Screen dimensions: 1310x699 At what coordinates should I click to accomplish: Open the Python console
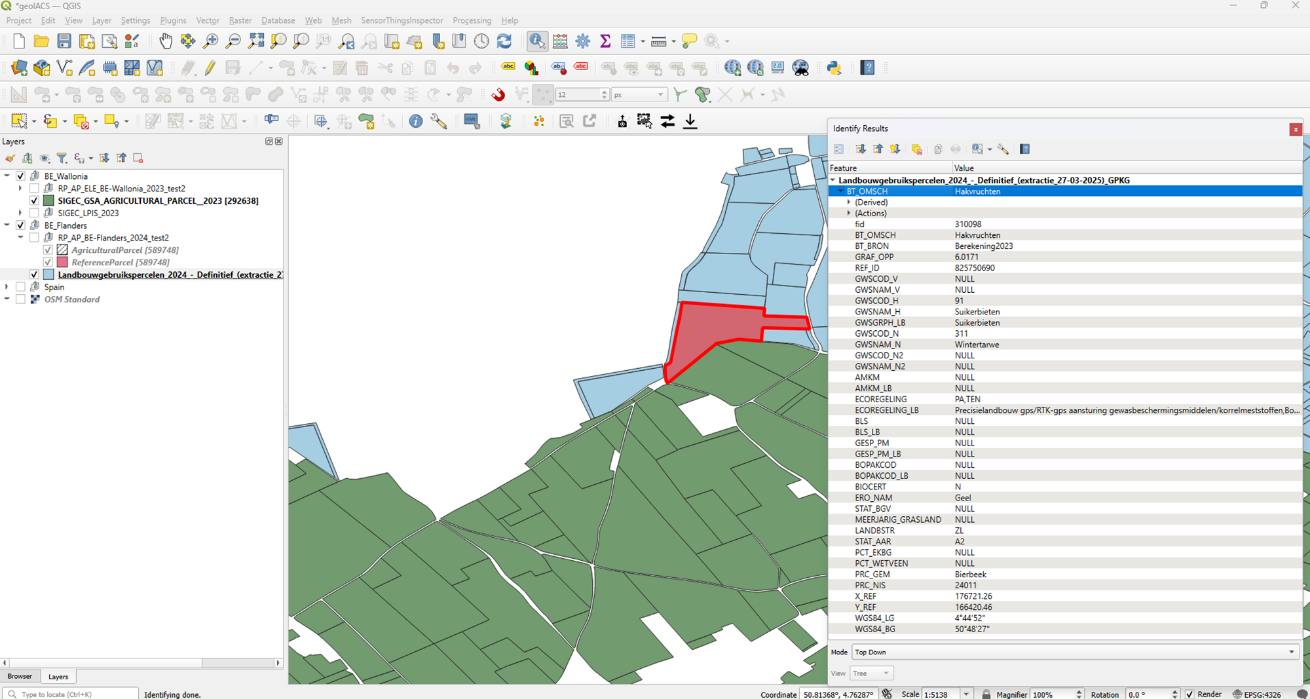click(x=833, y=68)
